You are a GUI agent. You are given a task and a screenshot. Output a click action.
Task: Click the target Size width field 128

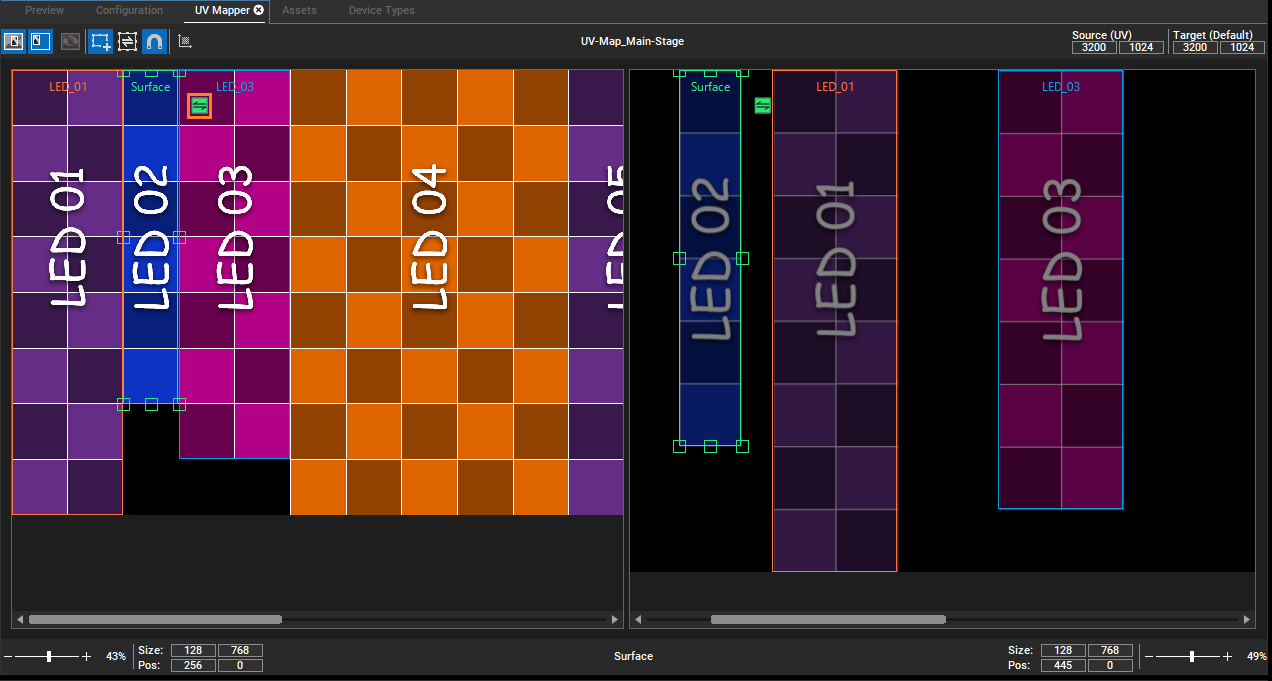pos(1063,650)
